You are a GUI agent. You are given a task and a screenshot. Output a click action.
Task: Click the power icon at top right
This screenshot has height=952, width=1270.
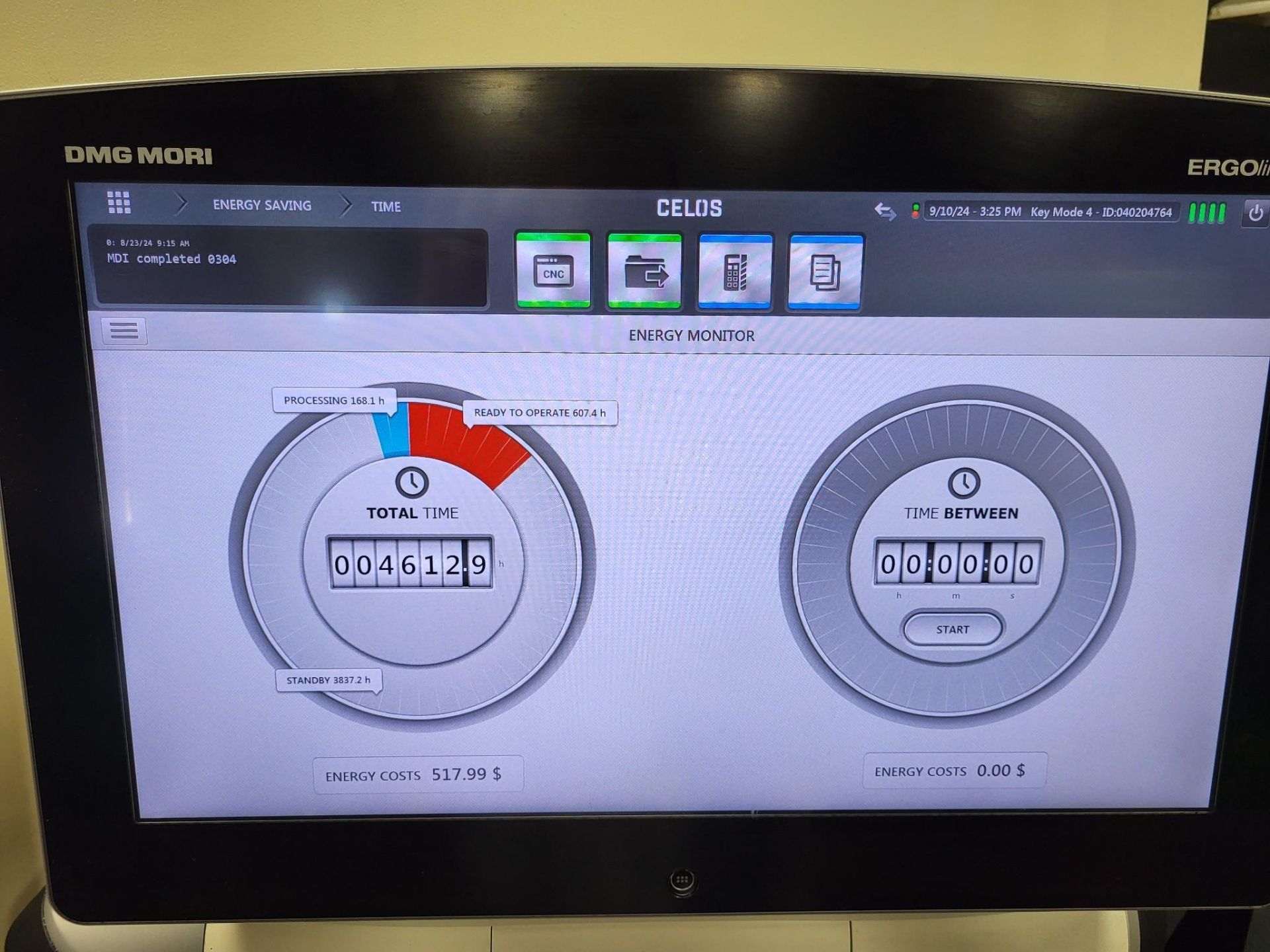1255,213
